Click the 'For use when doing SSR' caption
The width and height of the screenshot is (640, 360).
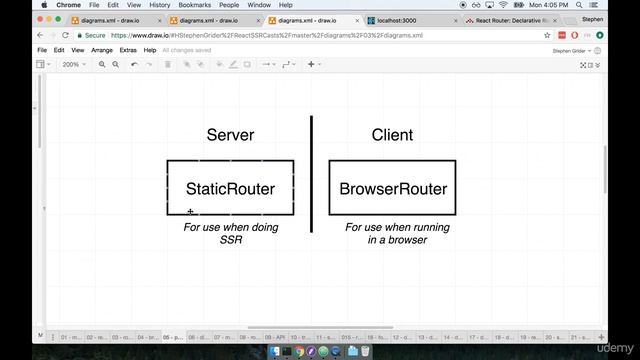231,233
